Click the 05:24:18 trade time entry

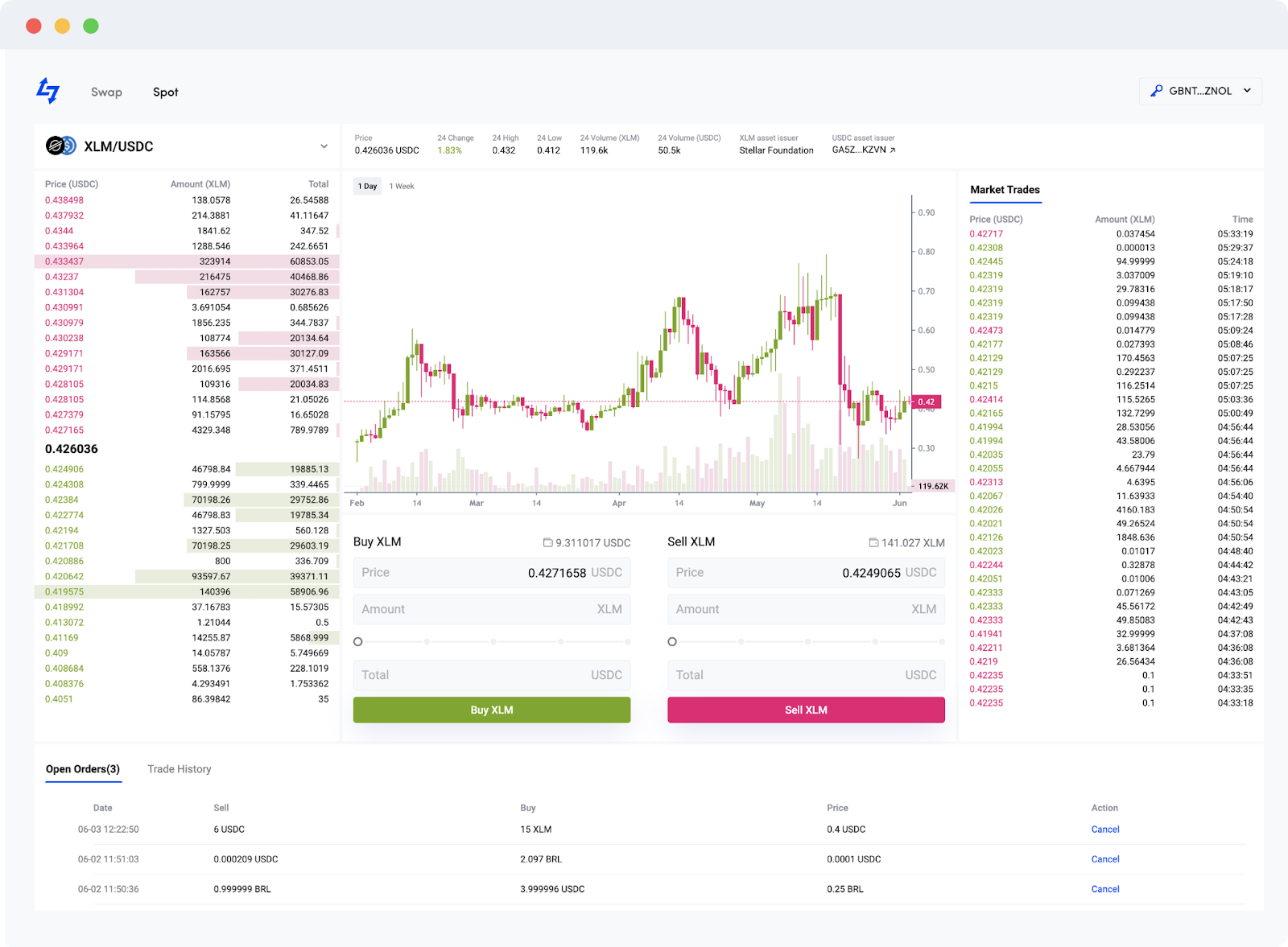1235,261
